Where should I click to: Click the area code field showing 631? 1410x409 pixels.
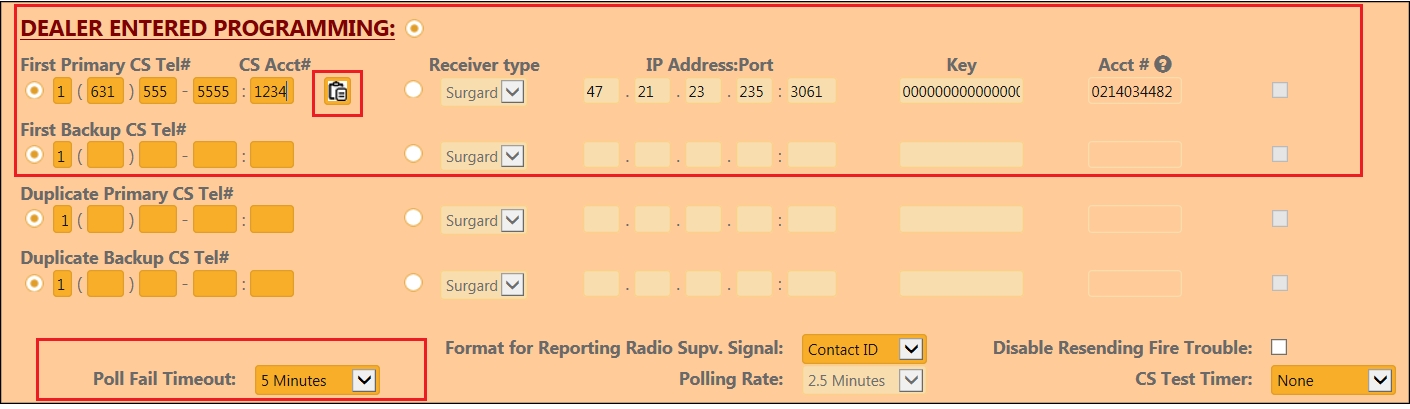[103, 92]
